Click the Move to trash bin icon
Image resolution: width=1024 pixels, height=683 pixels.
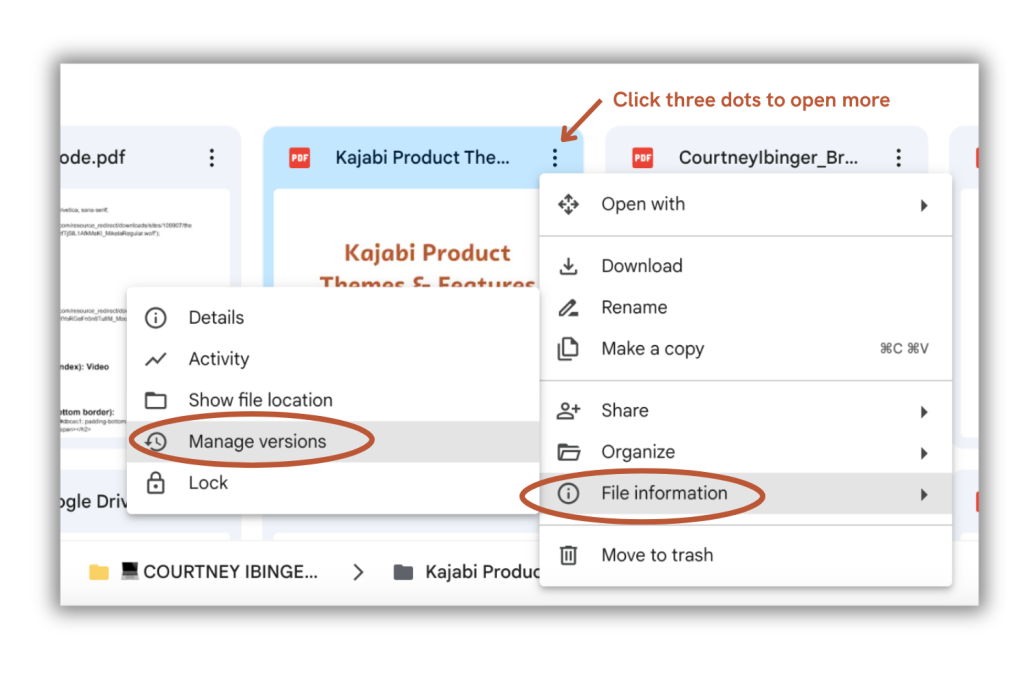[568, 555]
